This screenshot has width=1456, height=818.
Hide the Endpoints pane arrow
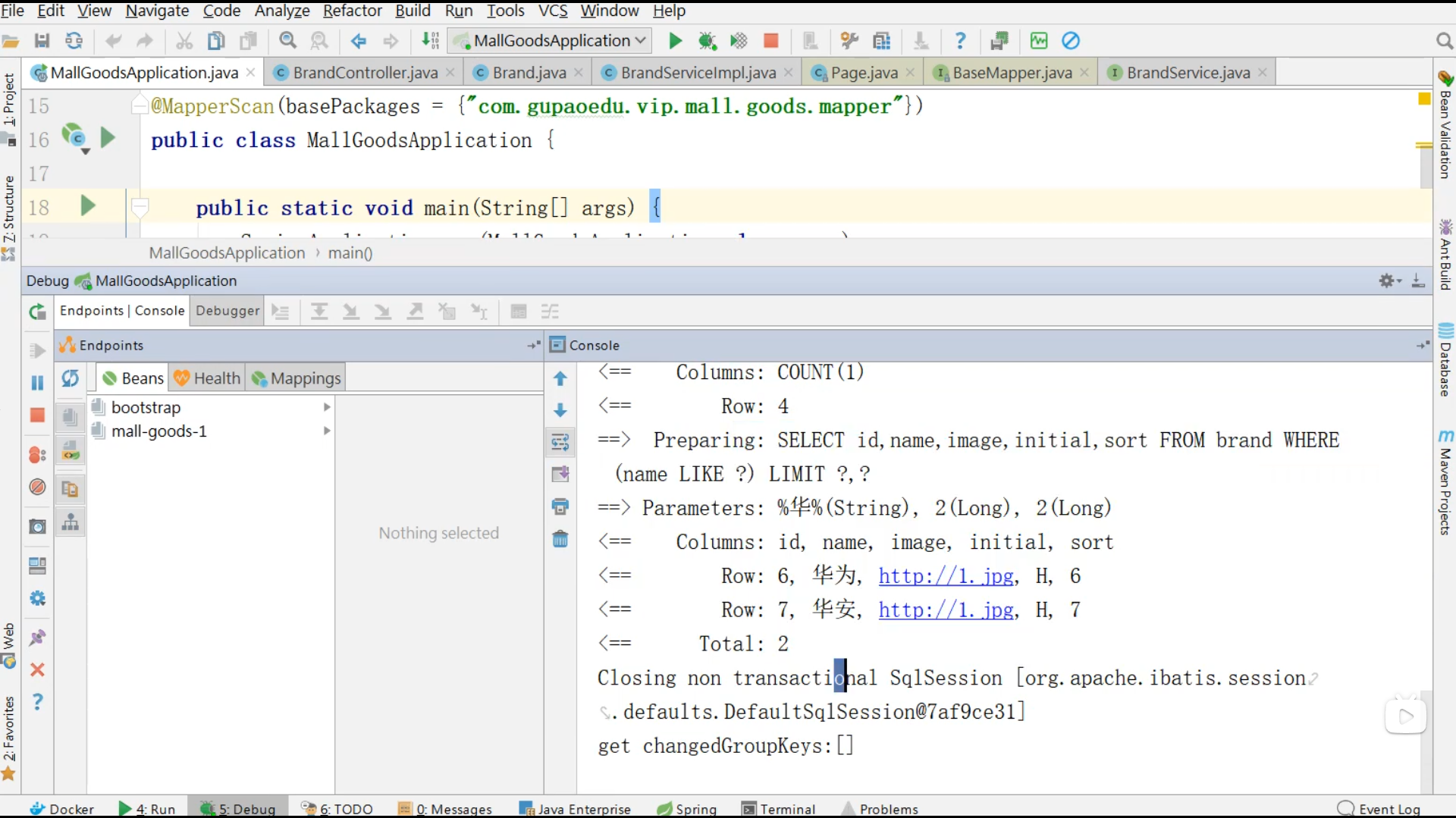click(534, 345)
